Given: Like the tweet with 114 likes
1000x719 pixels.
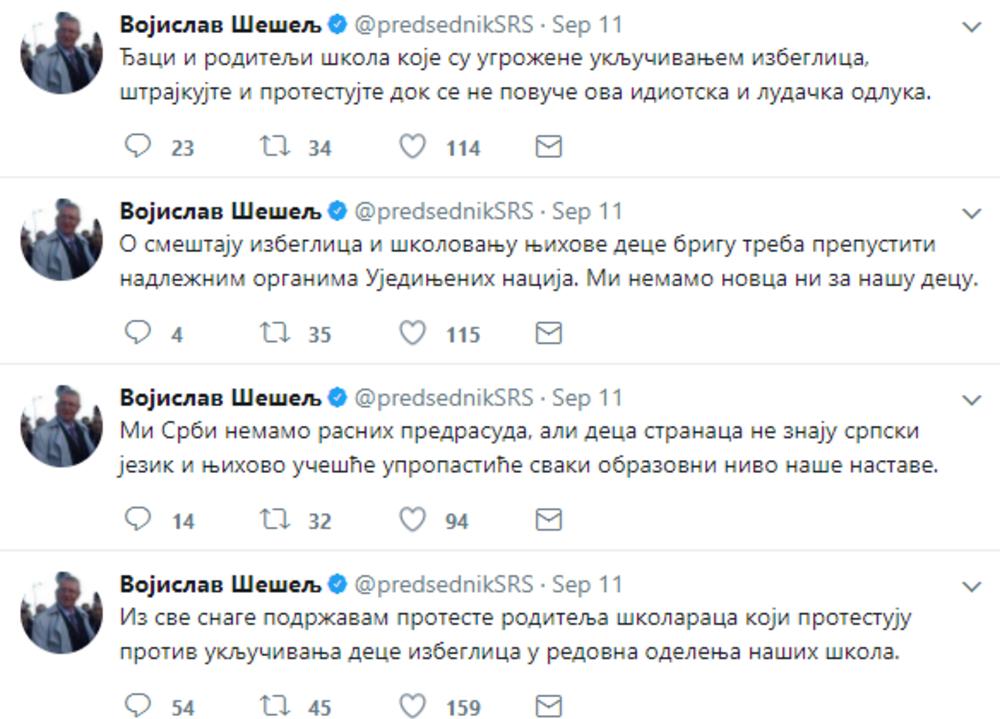Looking at the screenshot, I should pyautogui.click(x=412, y=147).
